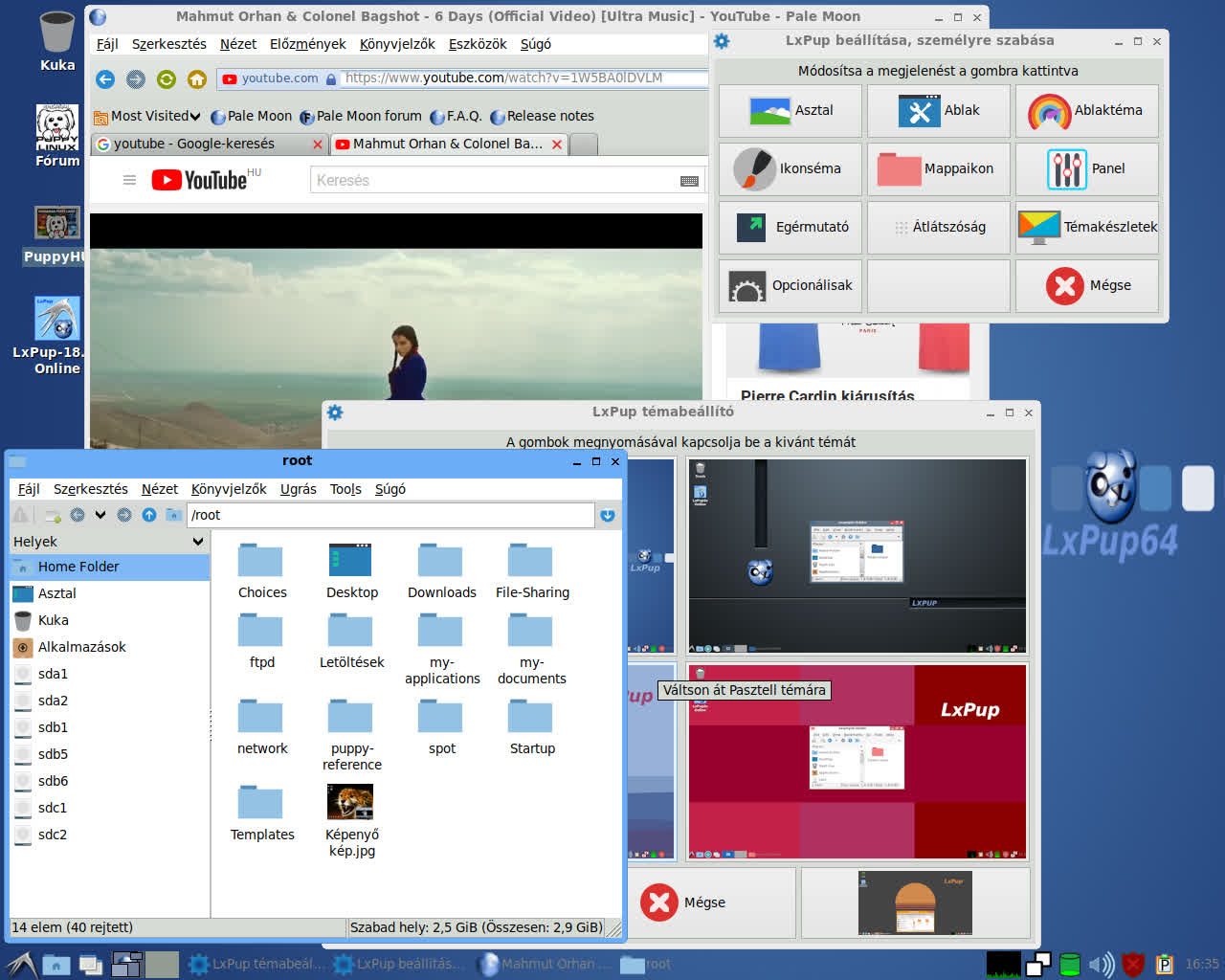Select the burger theme preview thumbnail
This screenshot has width=1225, height=980.
click(x=915, y=902)
